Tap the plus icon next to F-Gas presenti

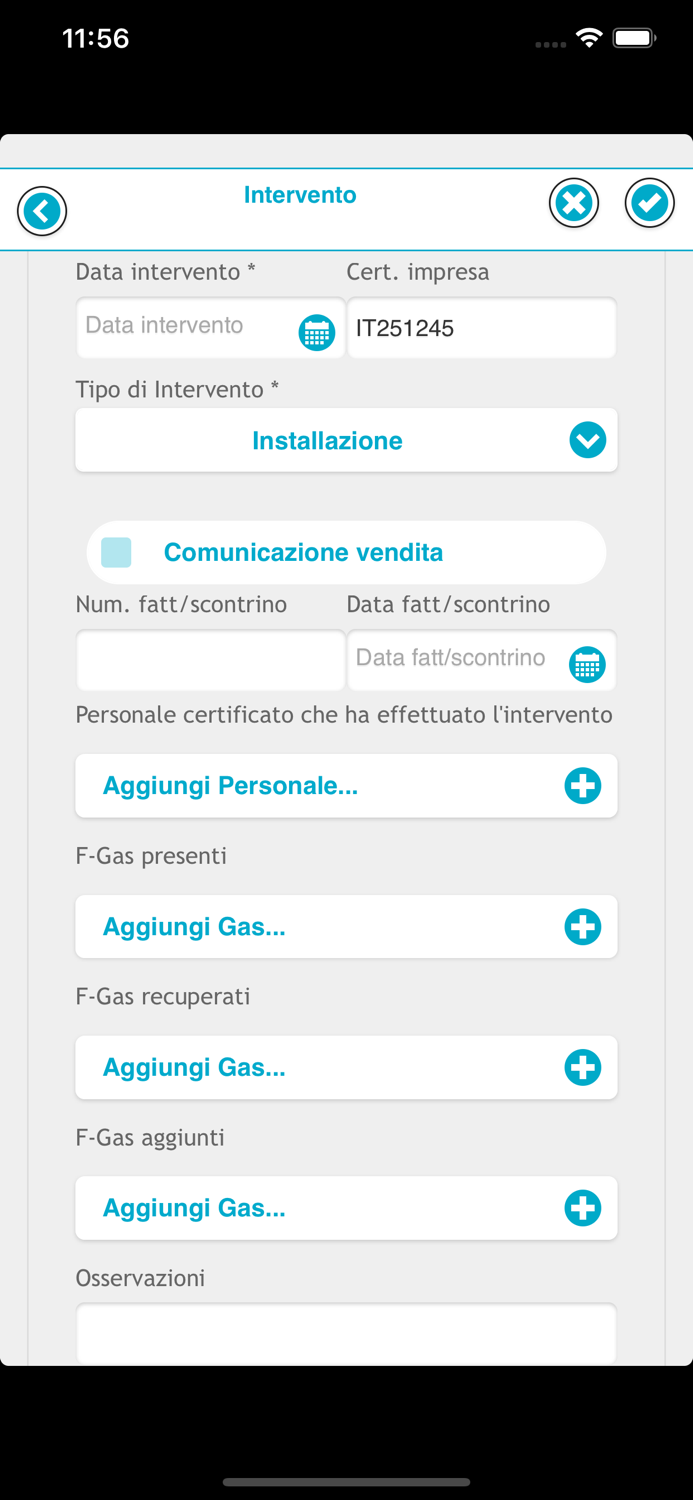pyautogui.click(x=583, y=926)
